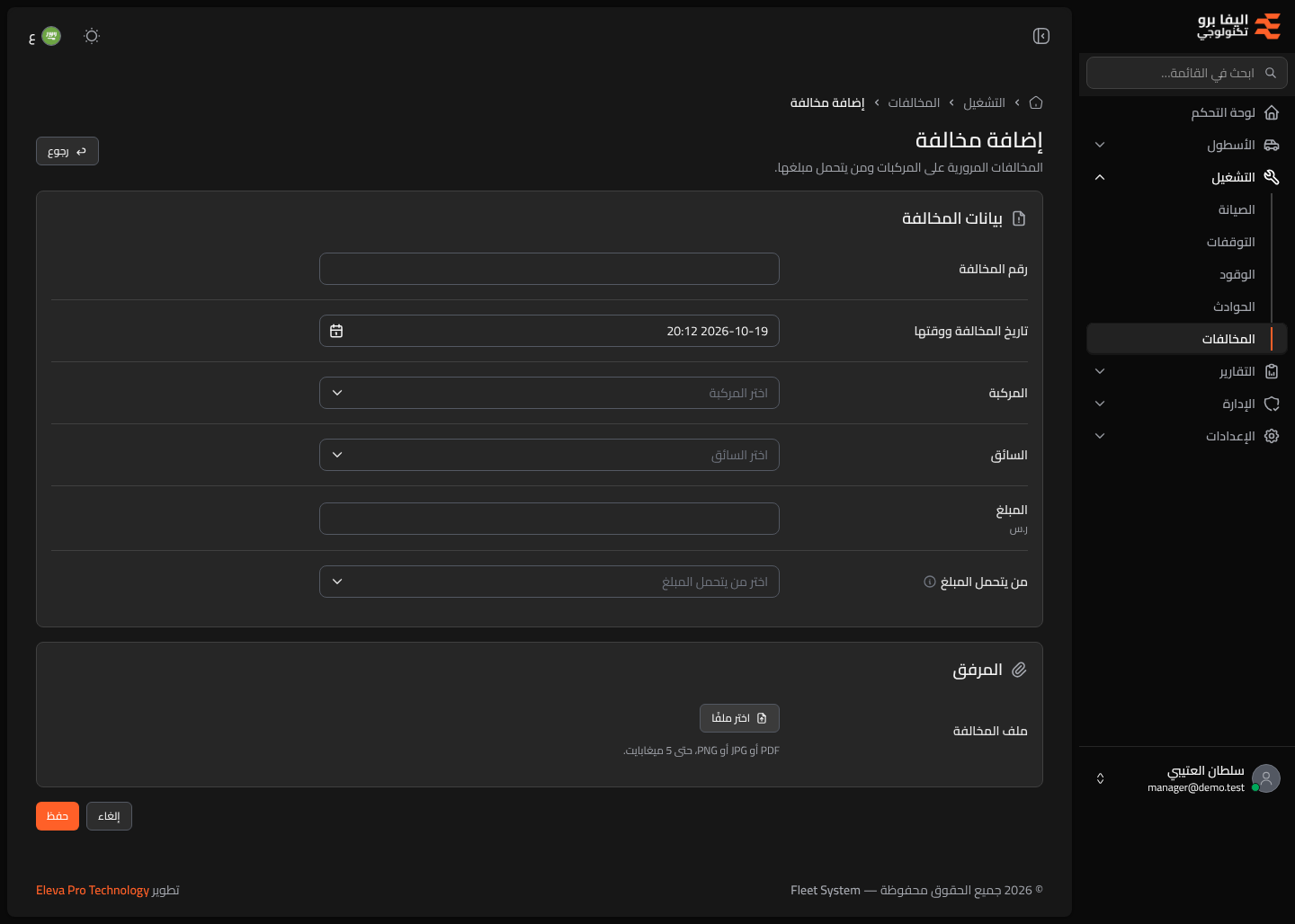Open the calendar picker icon
Screen dimensions: 1295x924
pos(336,331)
